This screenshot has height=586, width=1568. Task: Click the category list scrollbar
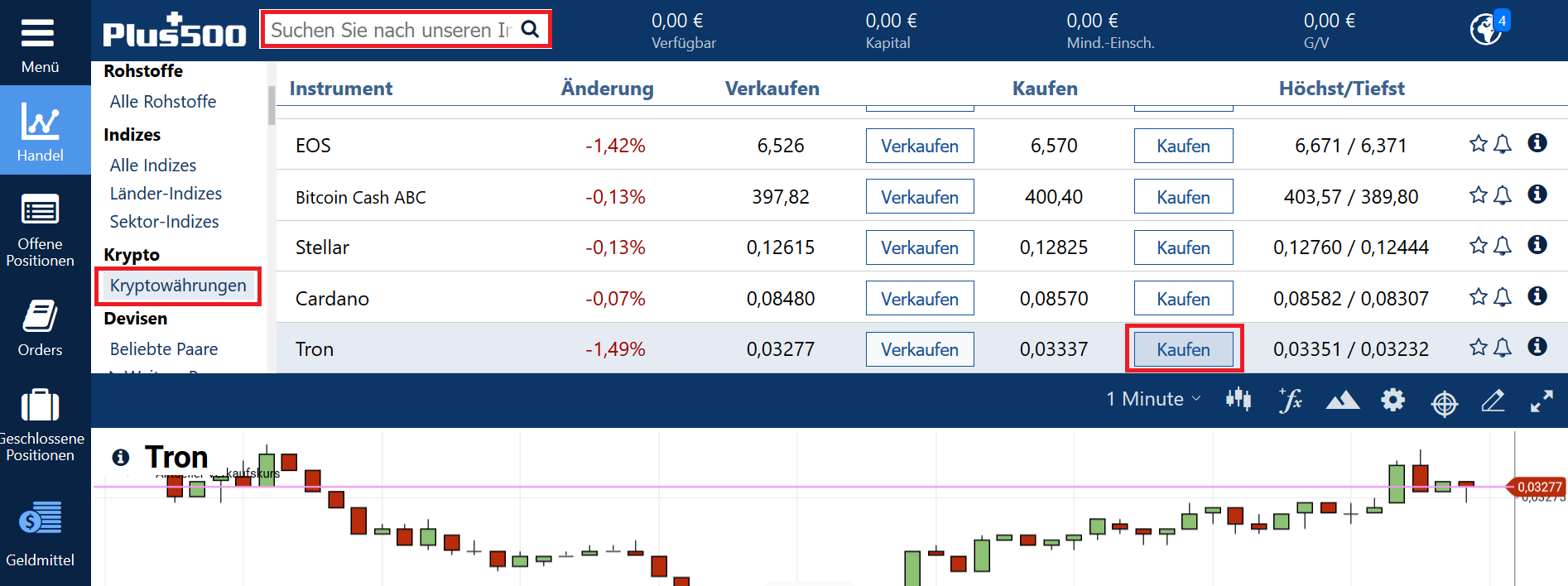tap(271, 105)
